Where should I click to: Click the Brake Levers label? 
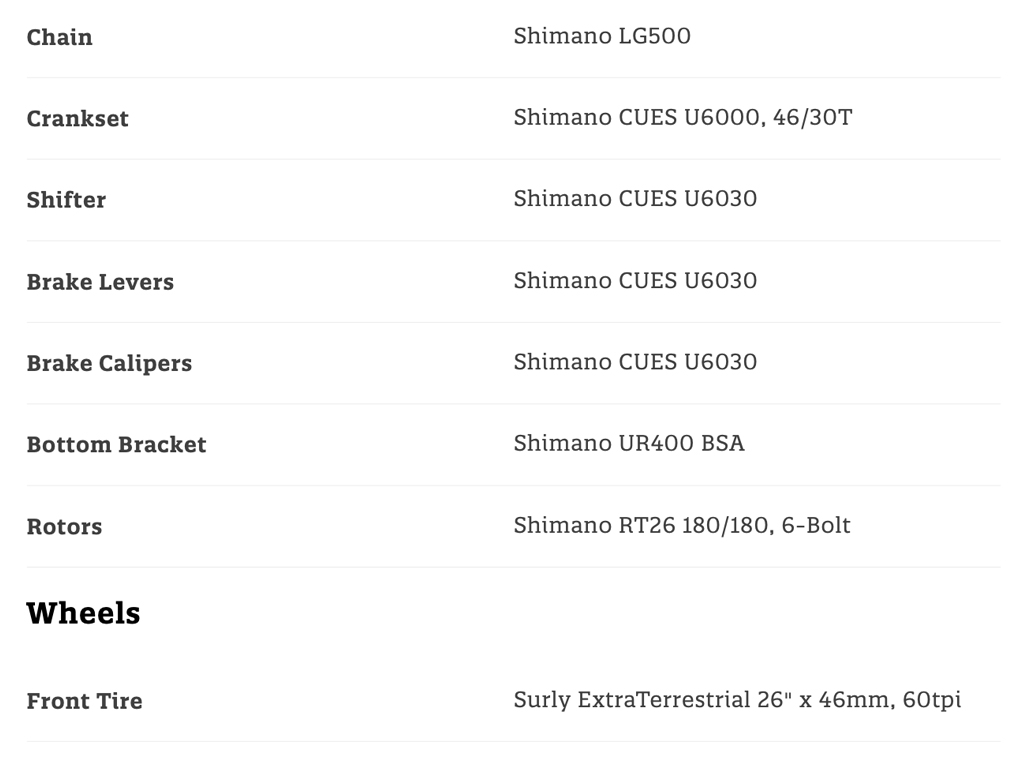pos(100,282)
